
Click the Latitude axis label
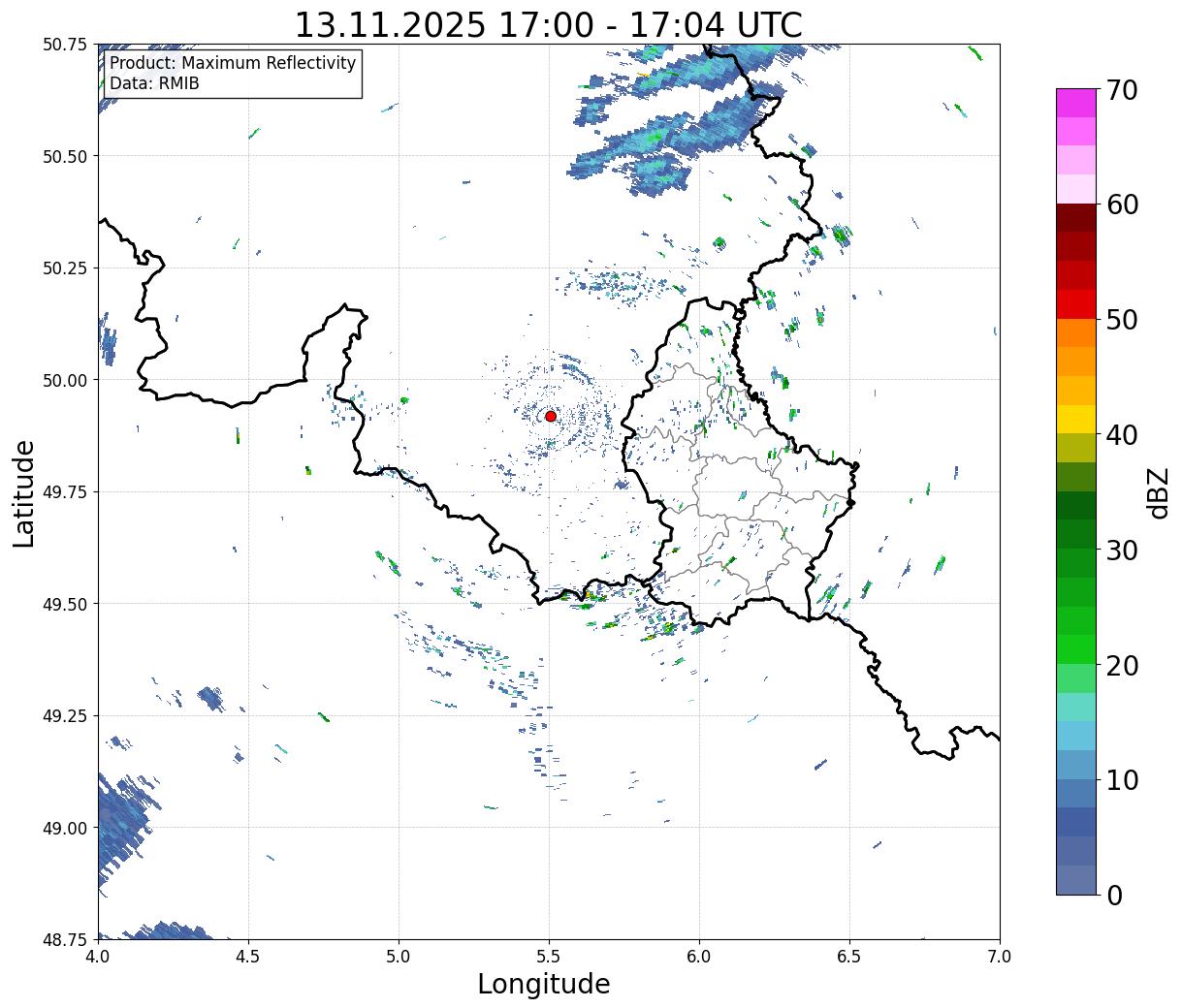(24, 492)
